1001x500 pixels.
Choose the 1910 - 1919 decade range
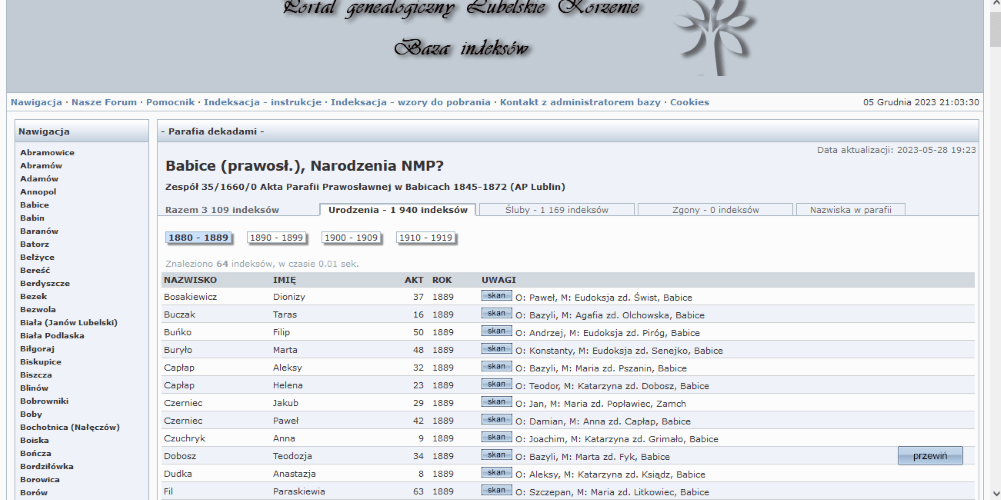(x=425, y=238)
